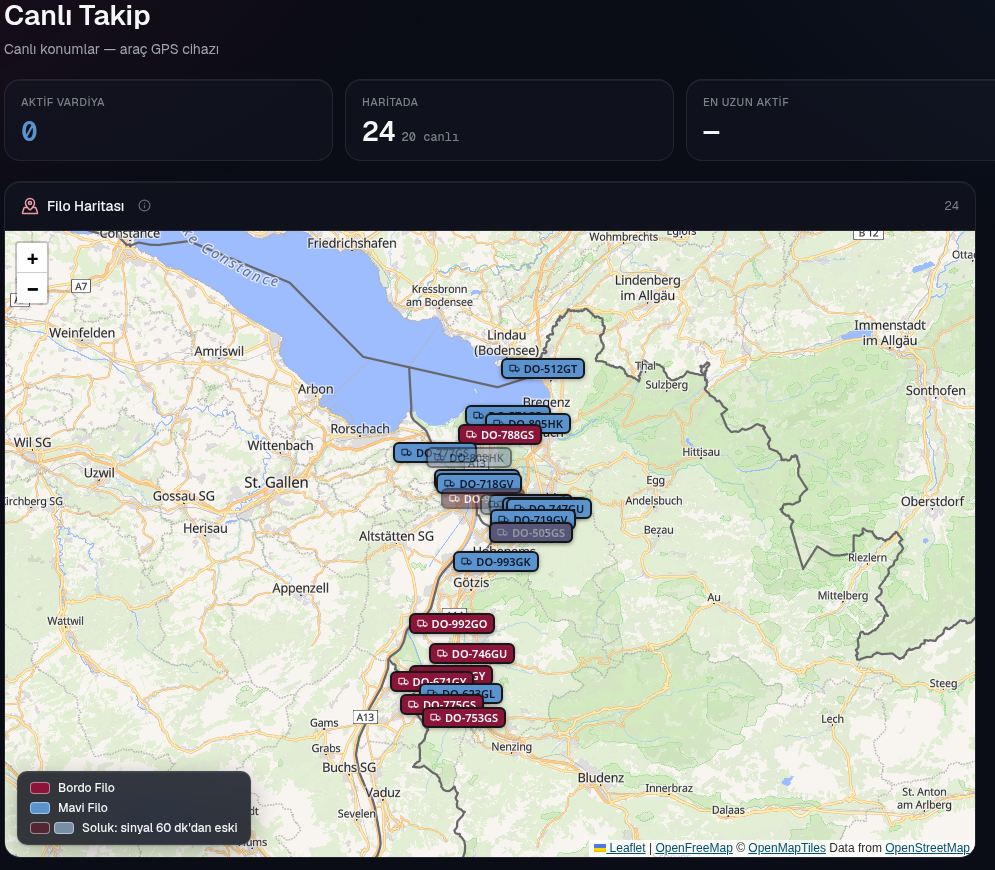995x870 pixels.
Task: Zoom out on the fleet map
Action: click(x=32, y=289)
